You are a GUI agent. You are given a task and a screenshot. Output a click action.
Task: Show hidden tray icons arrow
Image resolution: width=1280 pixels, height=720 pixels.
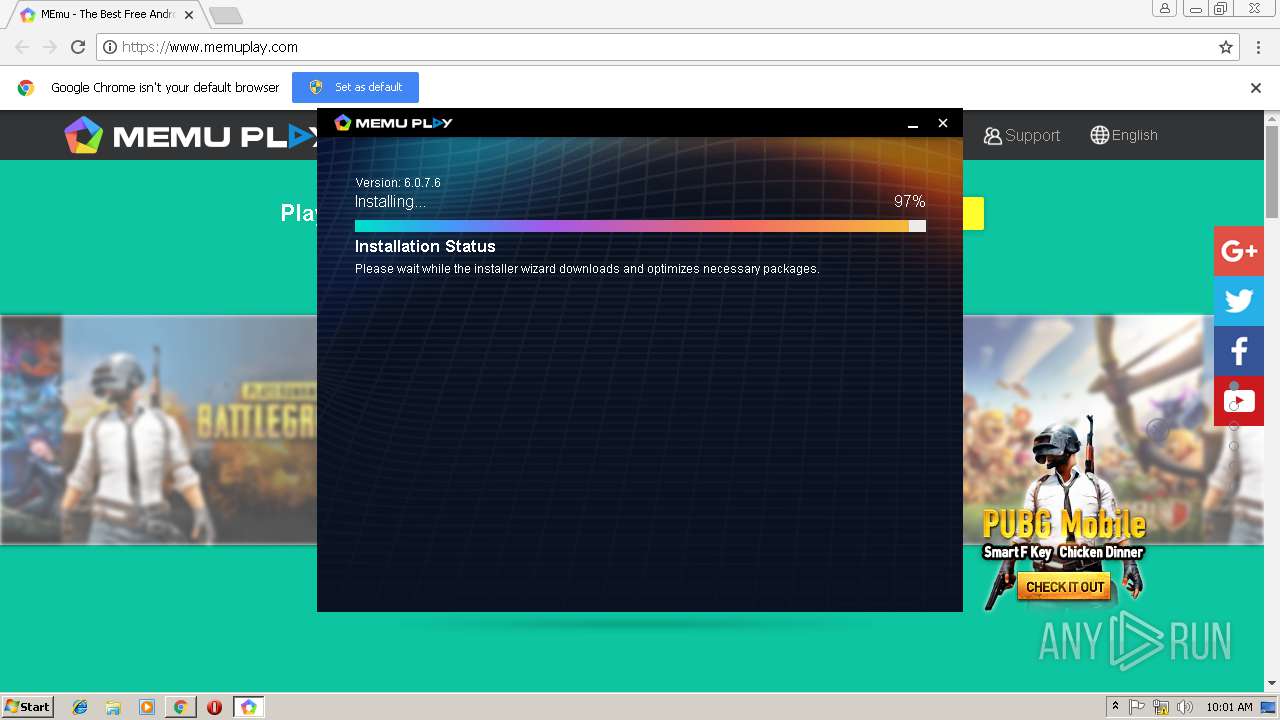(x=1115, y=707)
